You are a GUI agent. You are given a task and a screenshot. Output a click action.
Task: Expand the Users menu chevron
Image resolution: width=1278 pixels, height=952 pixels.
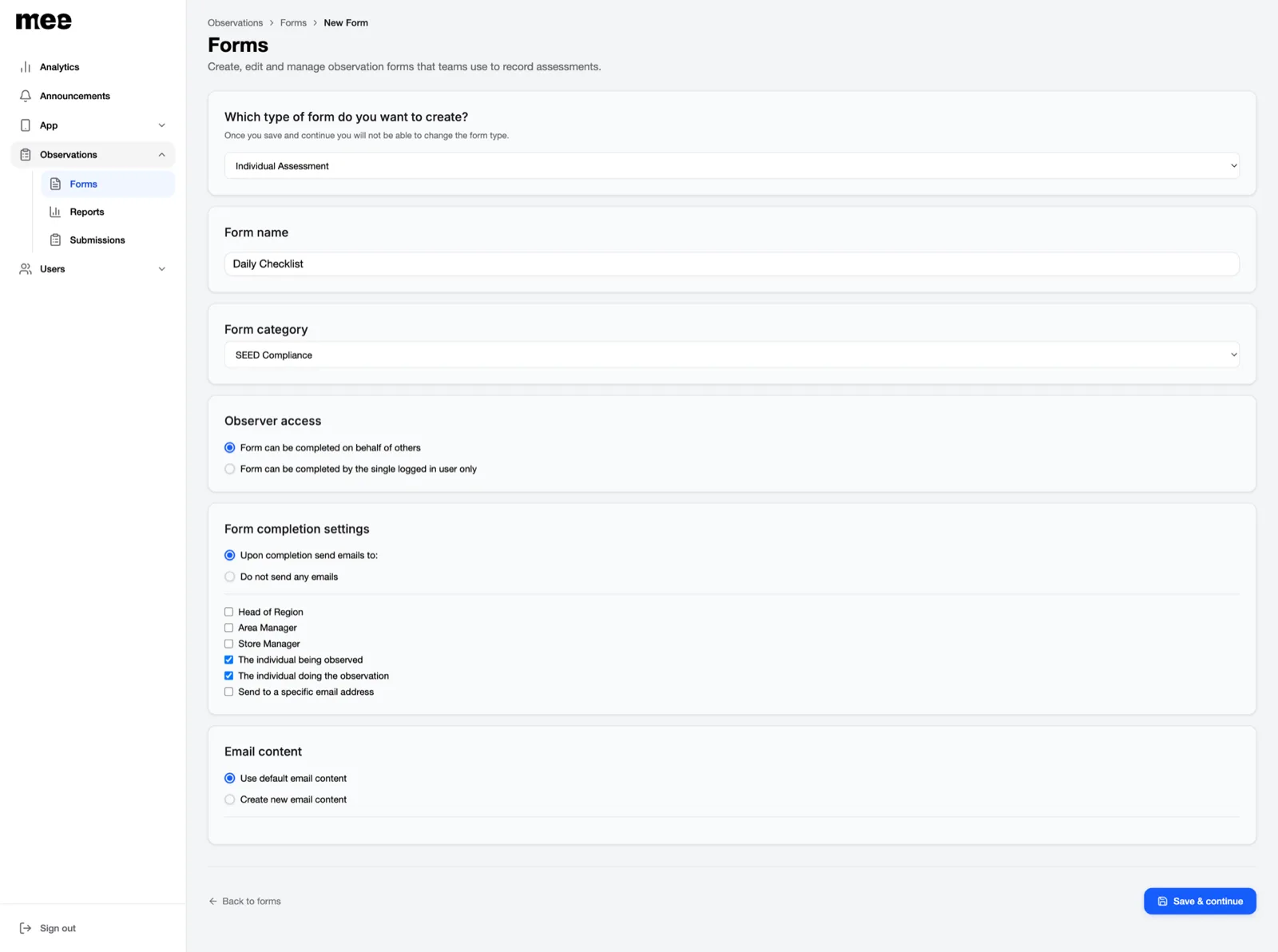click(162, 269)
